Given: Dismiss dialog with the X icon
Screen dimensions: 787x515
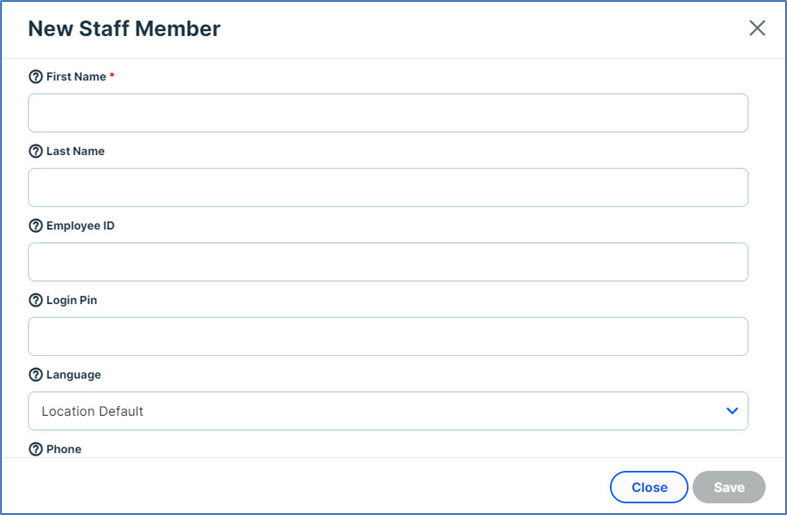Looking at the screenshot, I should (757, 28).
